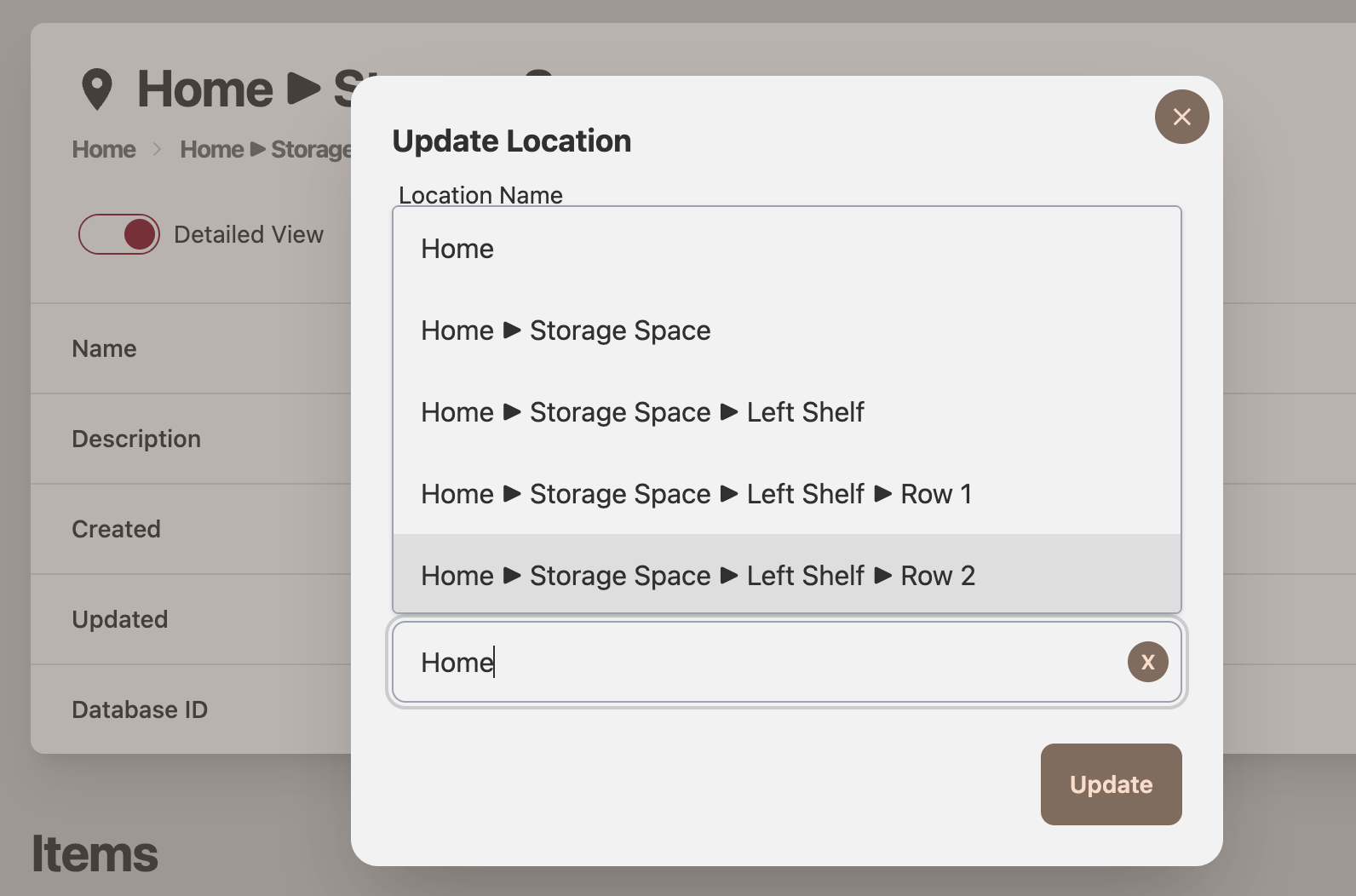Close the Update Location dialog

point(1181,117)
